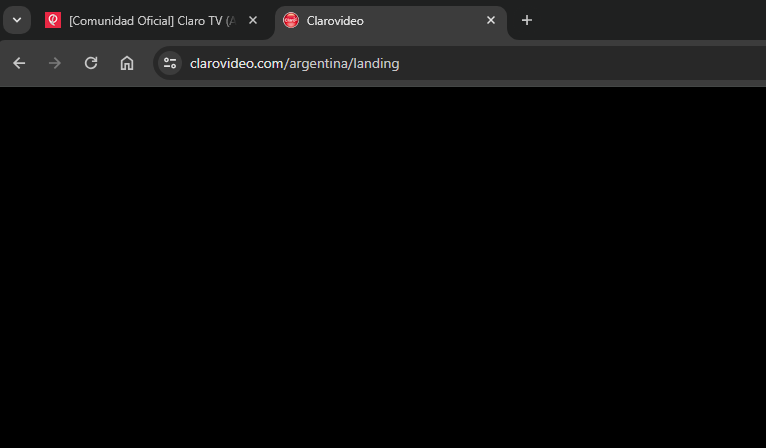Close the Clarovideo tab
Screen dimensions: 766x448
pos(491,20)
